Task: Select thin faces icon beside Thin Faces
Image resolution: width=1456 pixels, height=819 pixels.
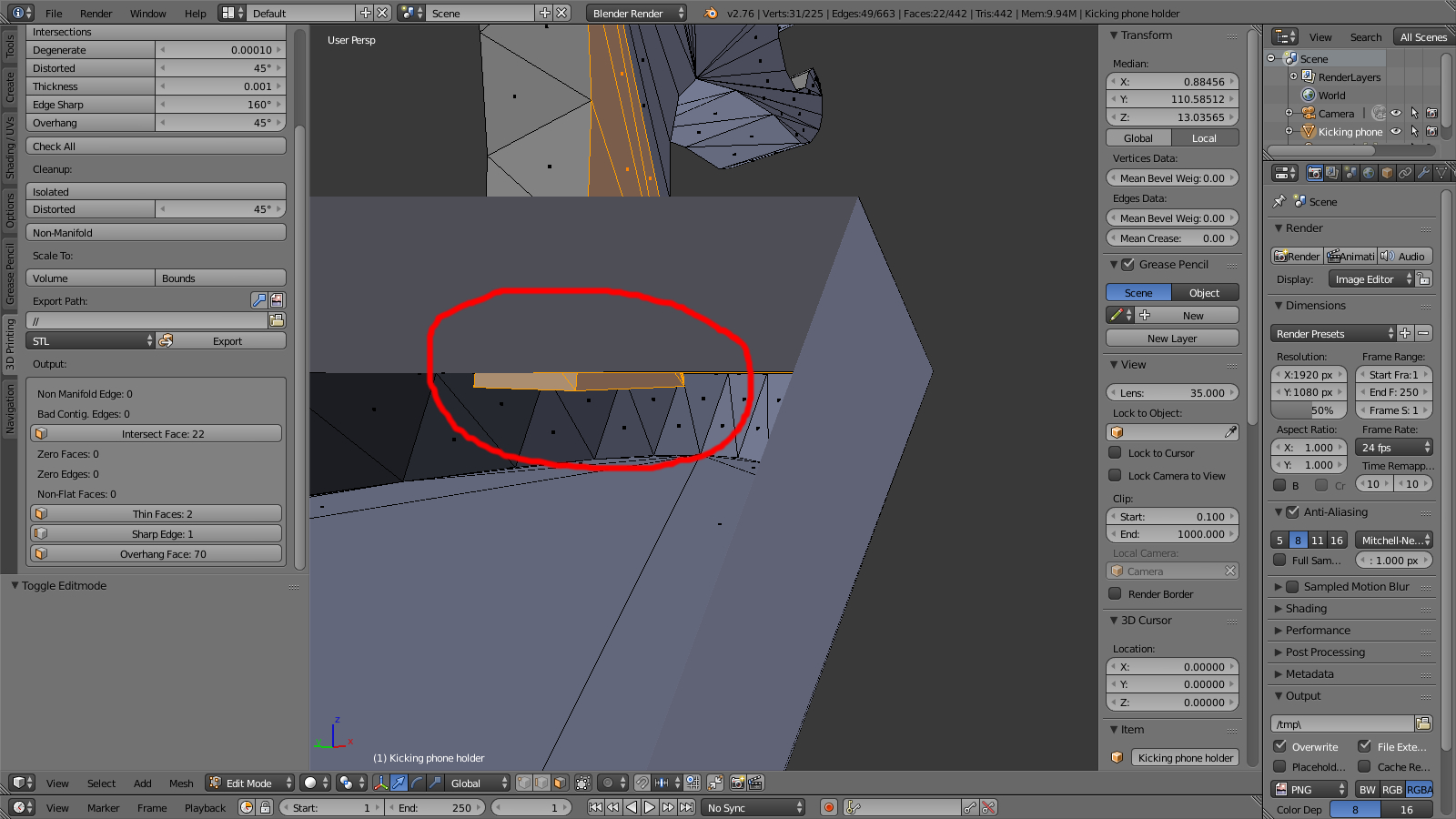Action: click(41, 514)
